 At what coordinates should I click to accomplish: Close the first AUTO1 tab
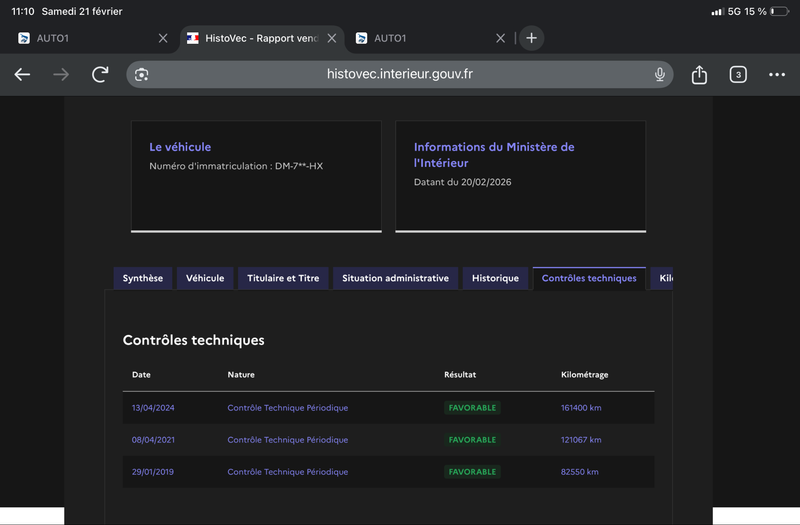[163, 38]
